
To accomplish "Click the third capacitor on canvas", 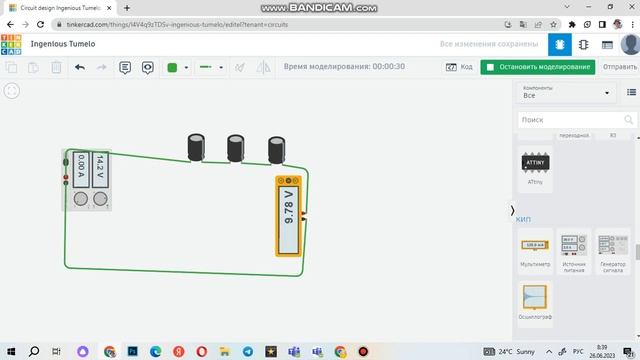I will point(276,150).
